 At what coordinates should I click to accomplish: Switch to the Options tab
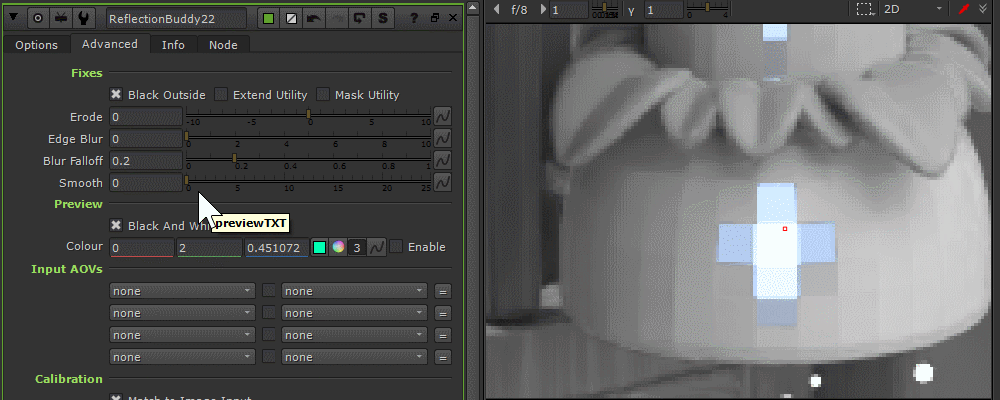point(36,45)
